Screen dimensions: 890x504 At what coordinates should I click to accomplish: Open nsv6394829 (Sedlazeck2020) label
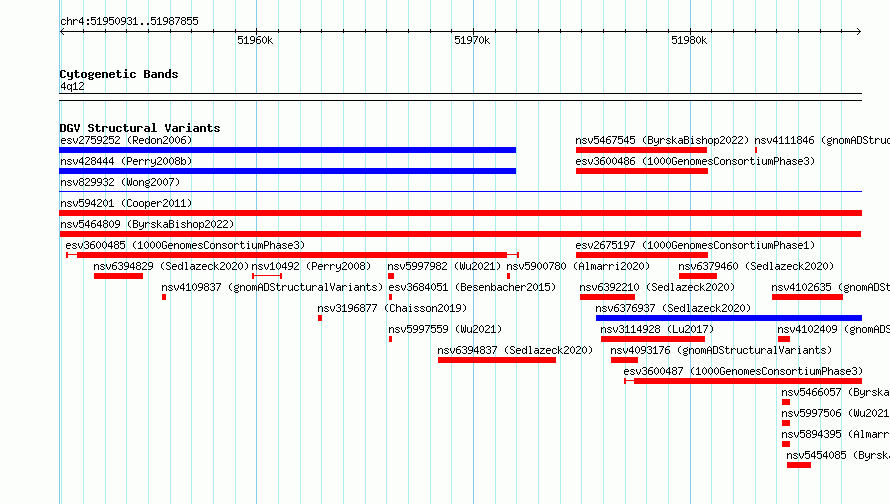click(171, 266)
